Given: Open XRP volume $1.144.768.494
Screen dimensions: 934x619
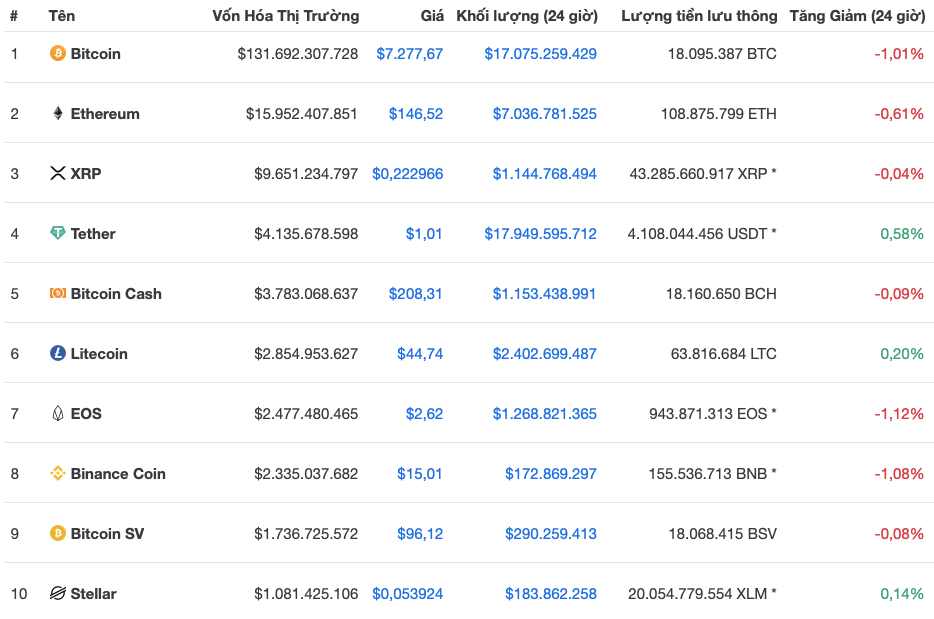Looking at the screenshot, I should 544,174.
